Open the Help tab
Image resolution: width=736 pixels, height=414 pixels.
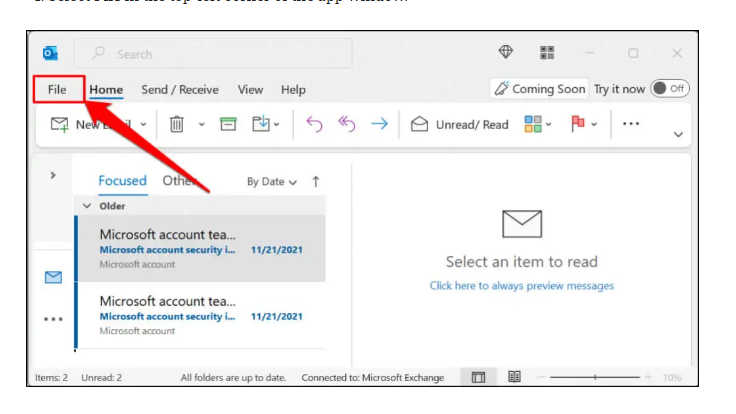[x=293, y=89]
